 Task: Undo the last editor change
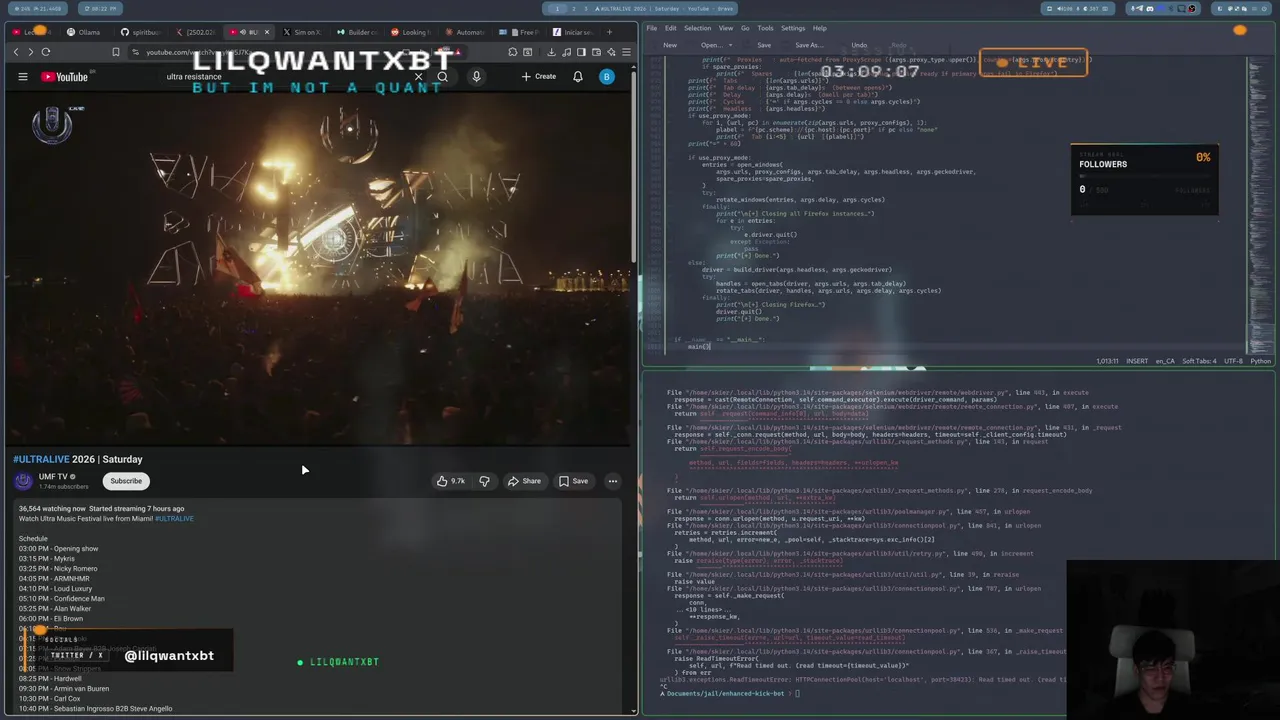(x=859, y=45)
